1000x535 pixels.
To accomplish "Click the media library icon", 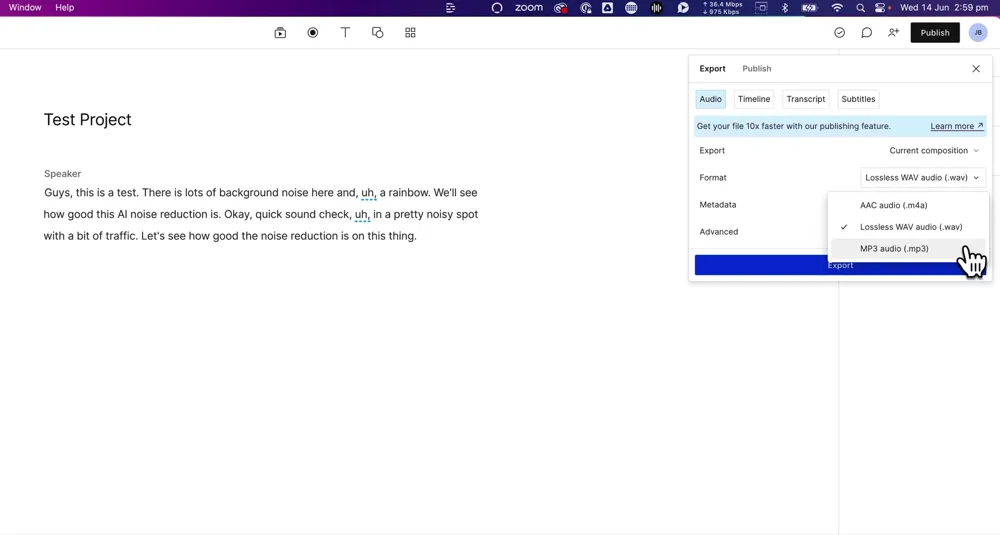I will 280,33.
